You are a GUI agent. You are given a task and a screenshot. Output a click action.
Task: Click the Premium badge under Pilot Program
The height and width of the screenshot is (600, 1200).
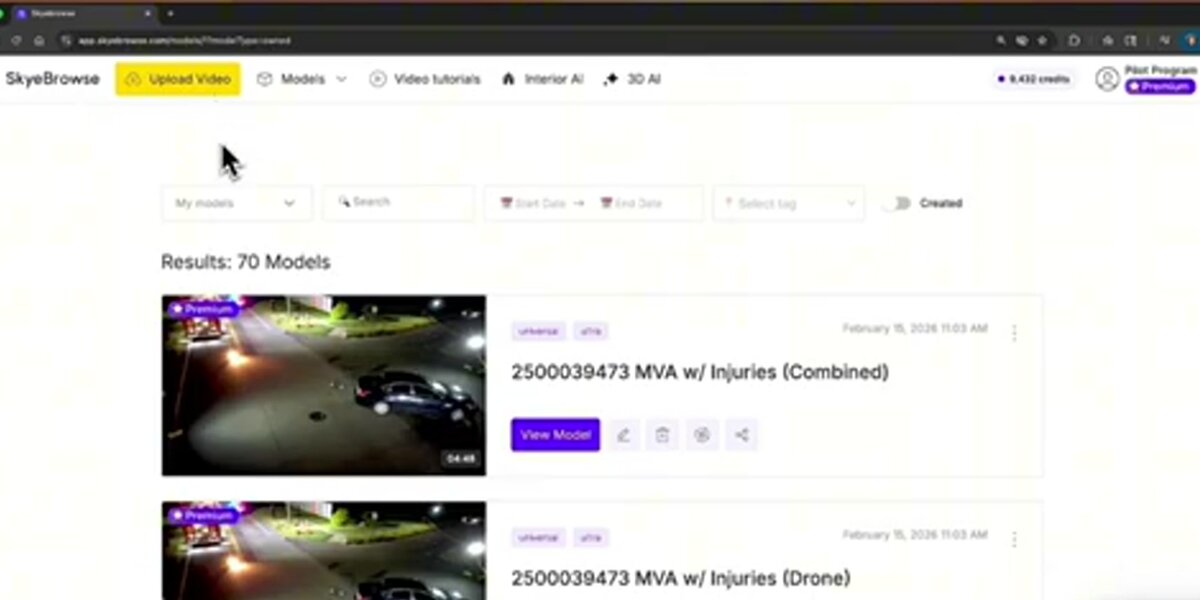1158,87
